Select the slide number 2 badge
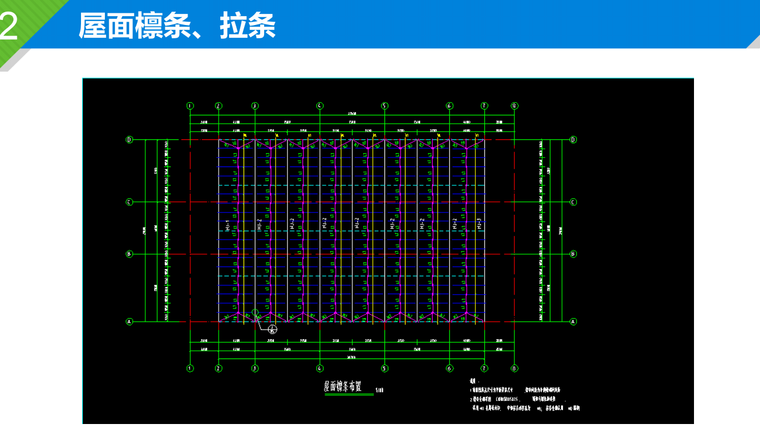 (9, 27)
